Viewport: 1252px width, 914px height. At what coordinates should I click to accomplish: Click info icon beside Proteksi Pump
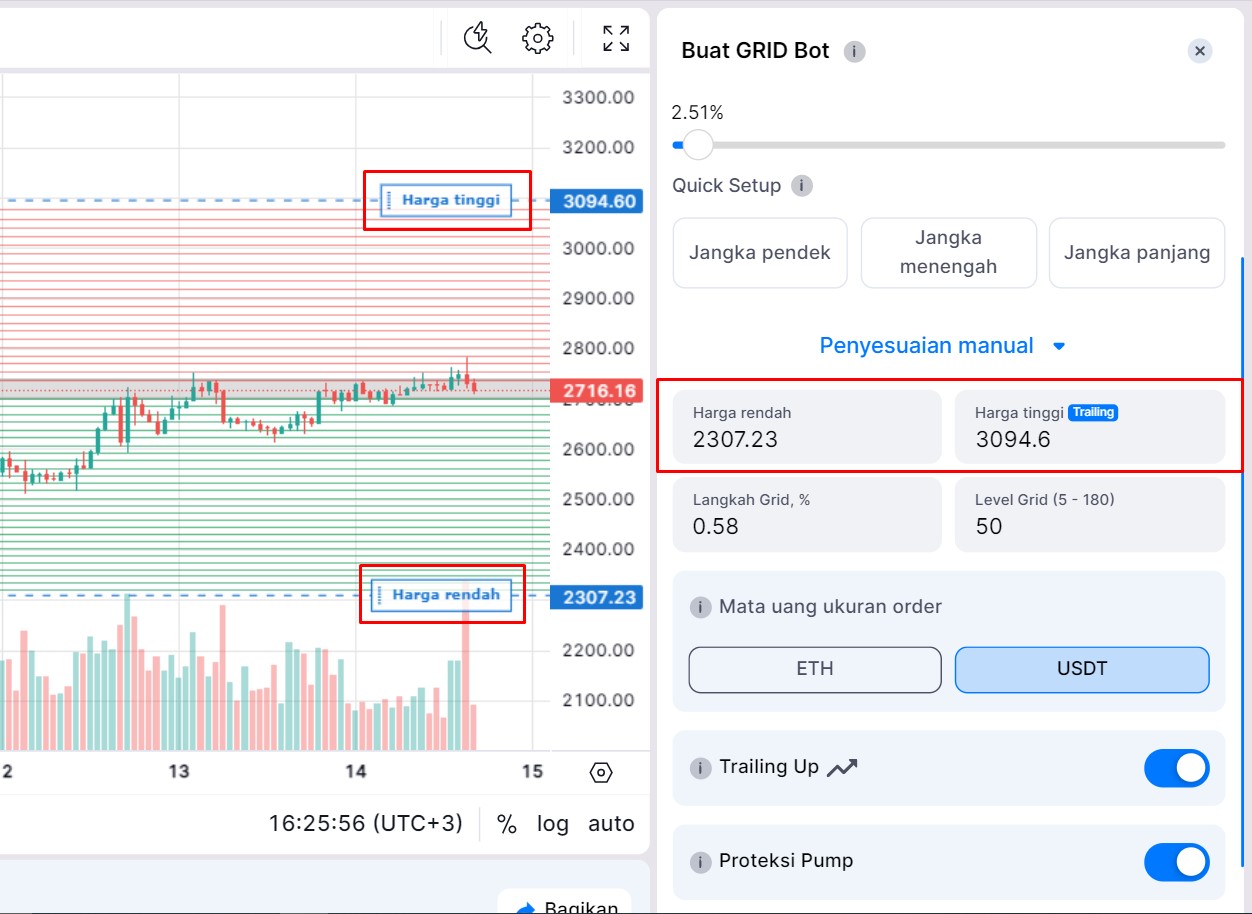click(701, 862)
